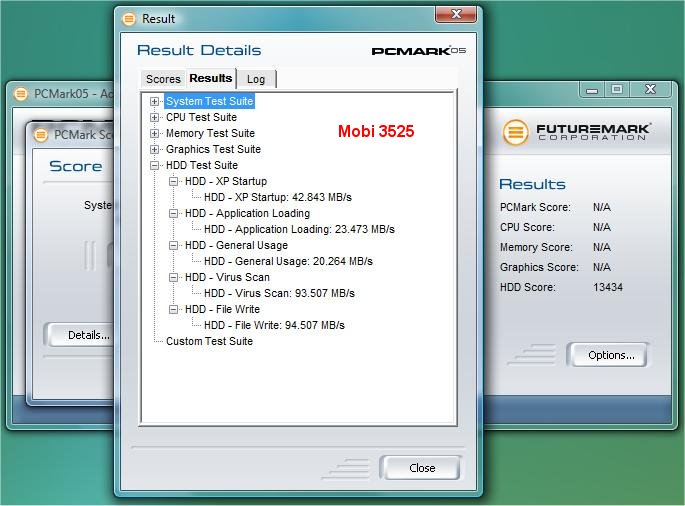The height and width of the screenshot is (506, 685).
Task: Click the HDD Score: label
Action: [x=528, y=288]
